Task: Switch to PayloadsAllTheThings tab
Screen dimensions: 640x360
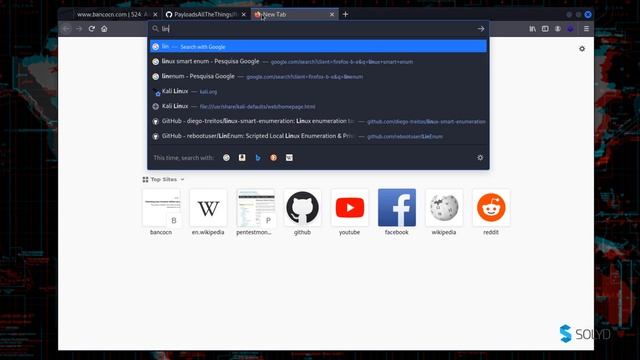Action: pos(206,14)
